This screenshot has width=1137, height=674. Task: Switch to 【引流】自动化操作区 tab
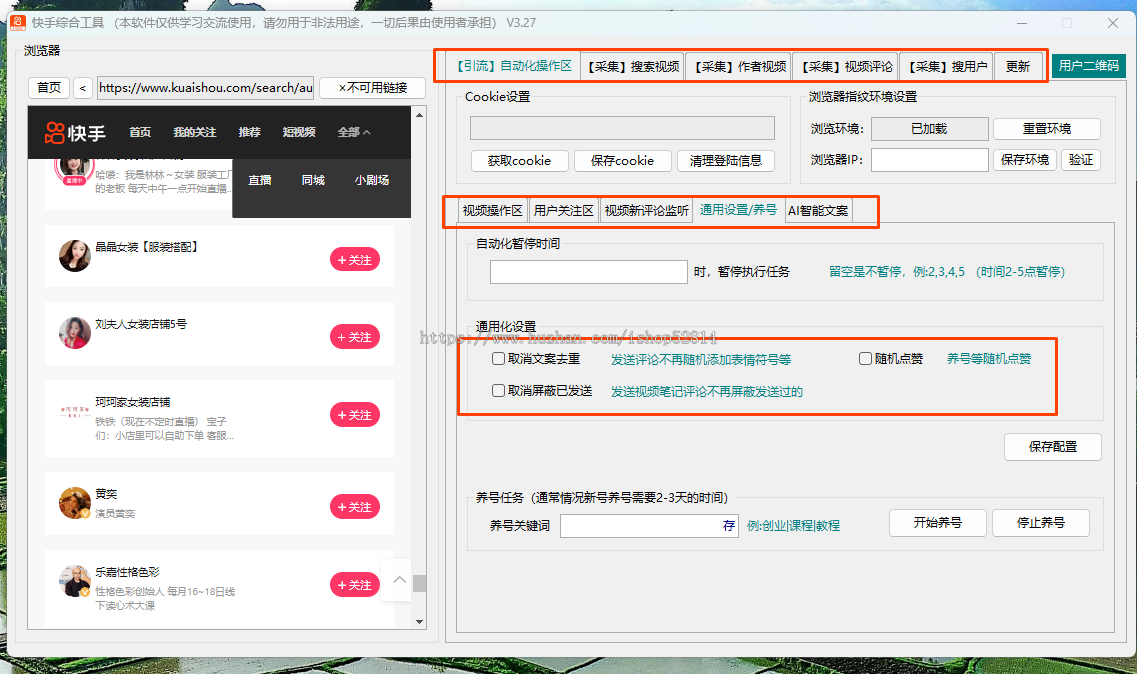click(x=513, y=66)
